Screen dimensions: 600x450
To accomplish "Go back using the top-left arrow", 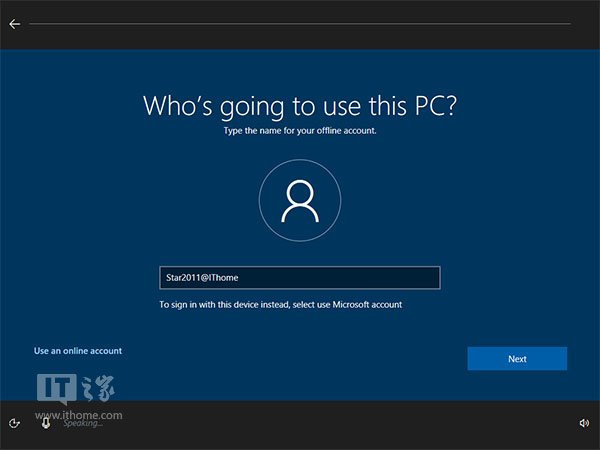I will (14, 24).
